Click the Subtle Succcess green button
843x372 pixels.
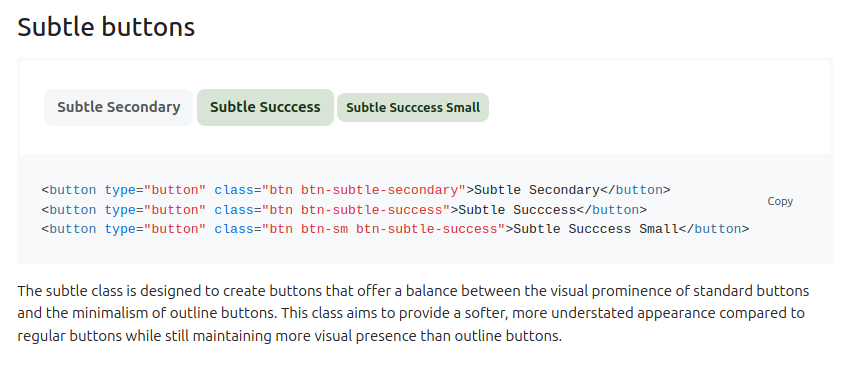265,108
